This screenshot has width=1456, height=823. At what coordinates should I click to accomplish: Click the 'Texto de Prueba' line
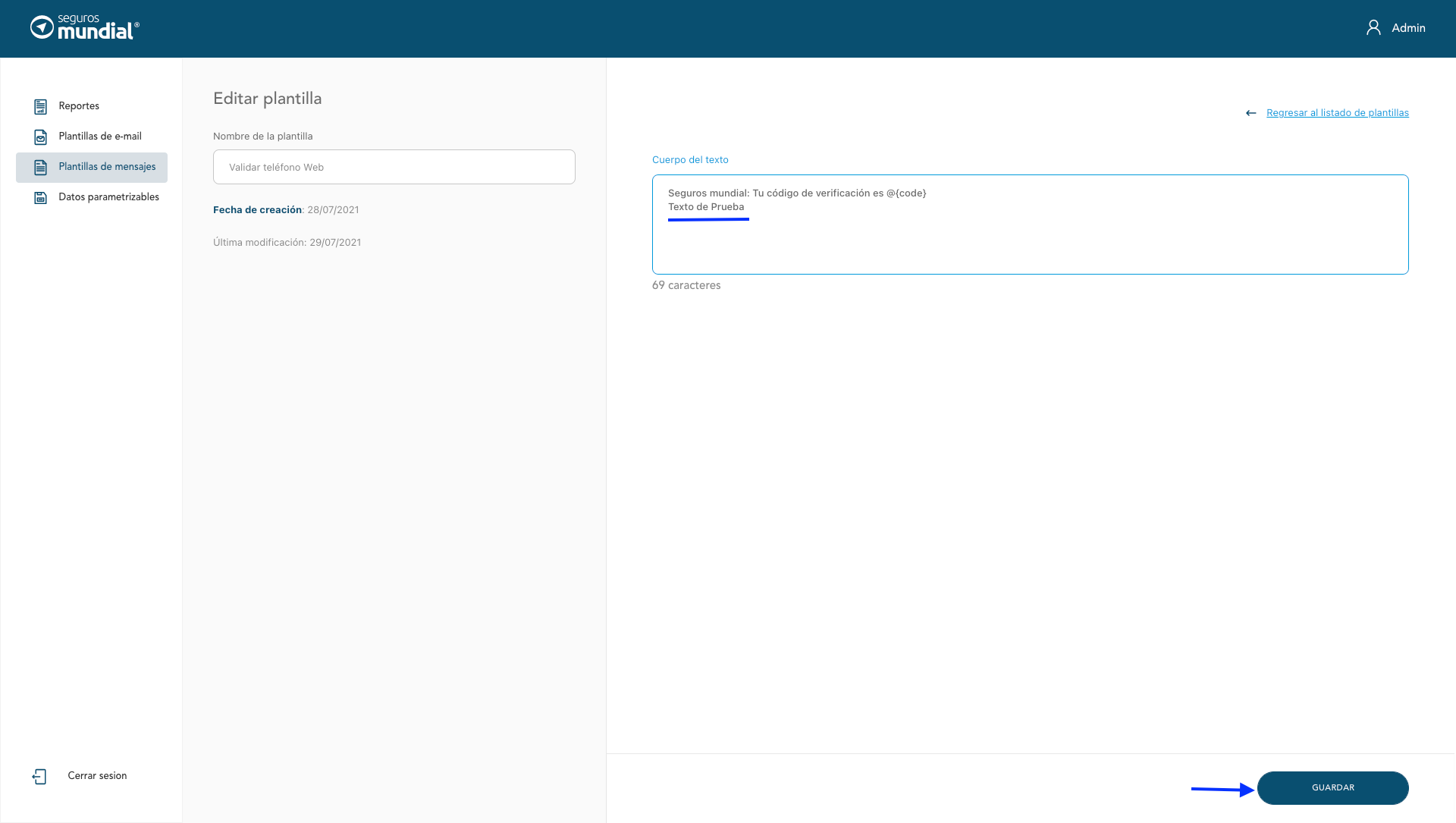tap(706, 207)
